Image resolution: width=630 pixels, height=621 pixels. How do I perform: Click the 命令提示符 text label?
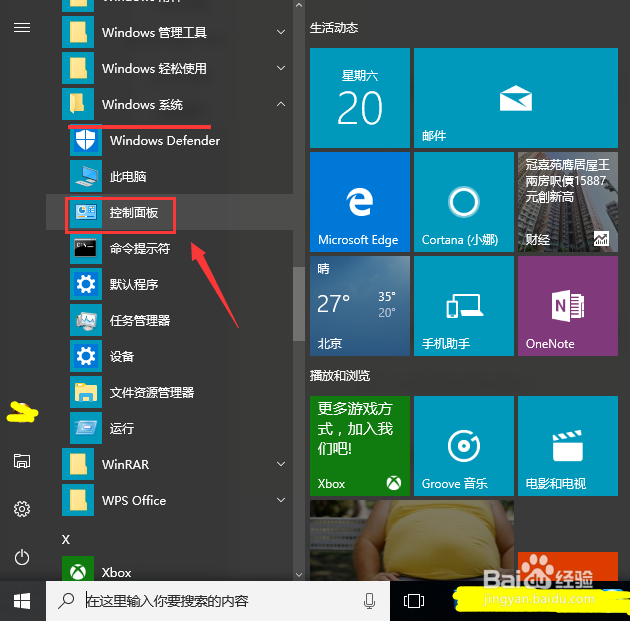coord(140,248)
